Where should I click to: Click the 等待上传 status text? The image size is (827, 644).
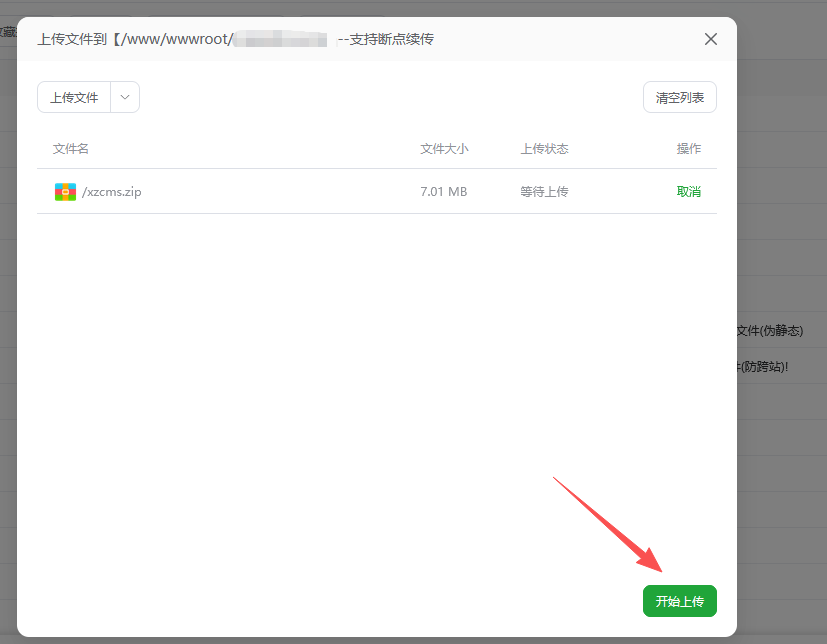click(x=544, y=192)
